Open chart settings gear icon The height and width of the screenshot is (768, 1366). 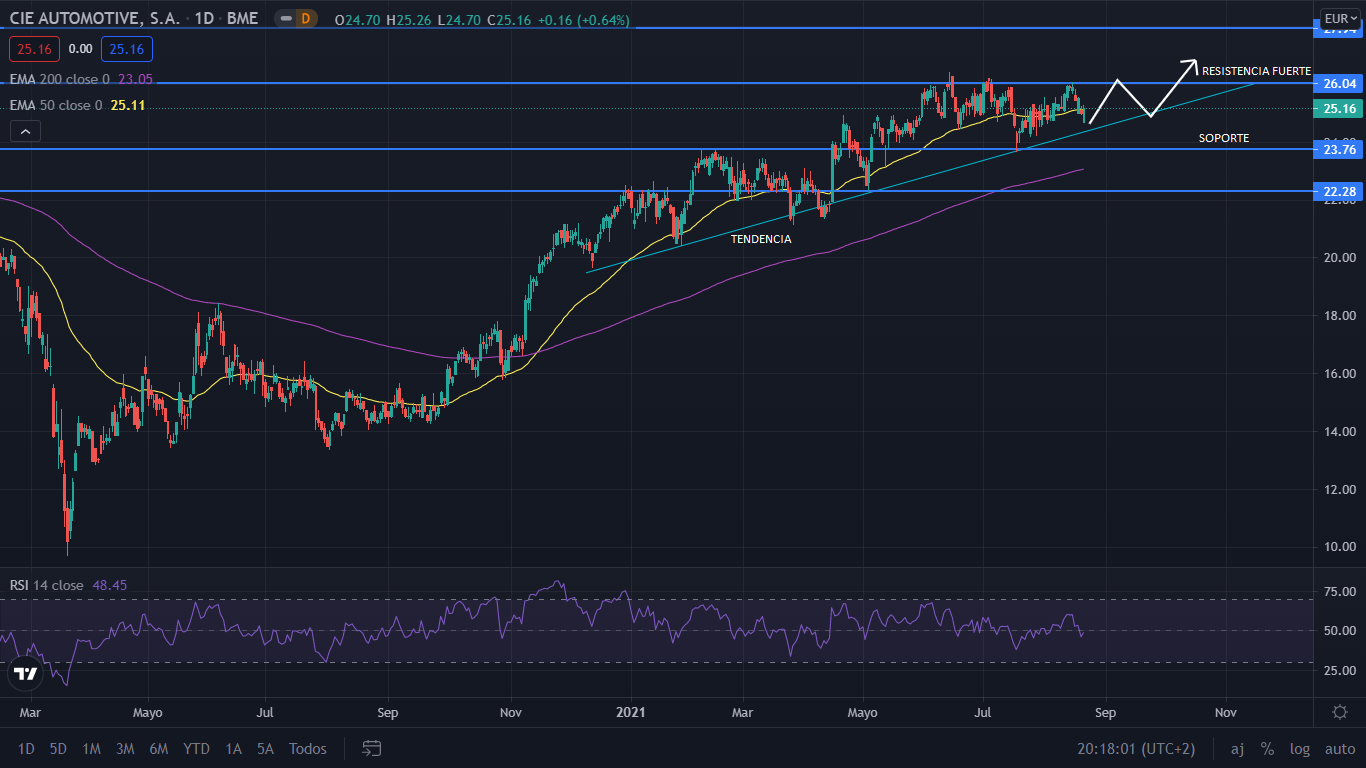coord(1340,711)
